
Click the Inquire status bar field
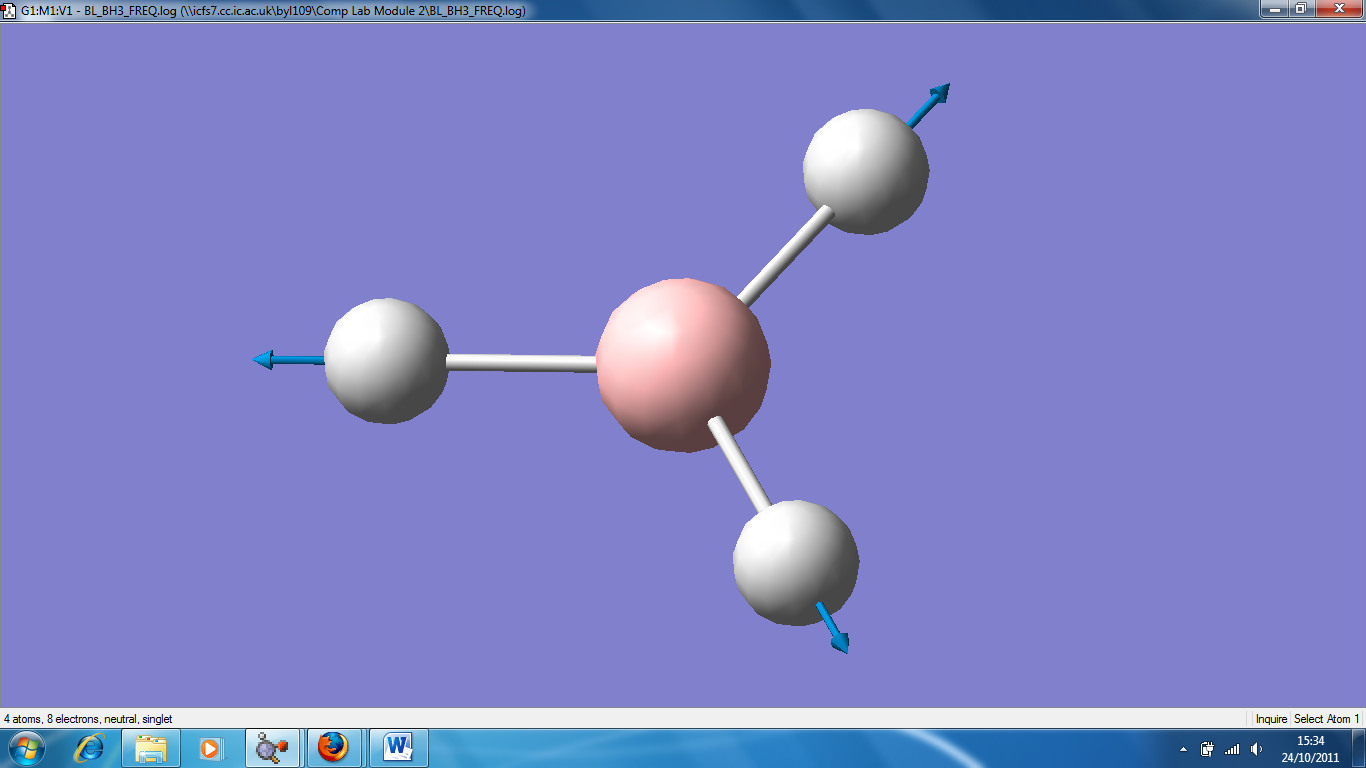click(1271, 719)
